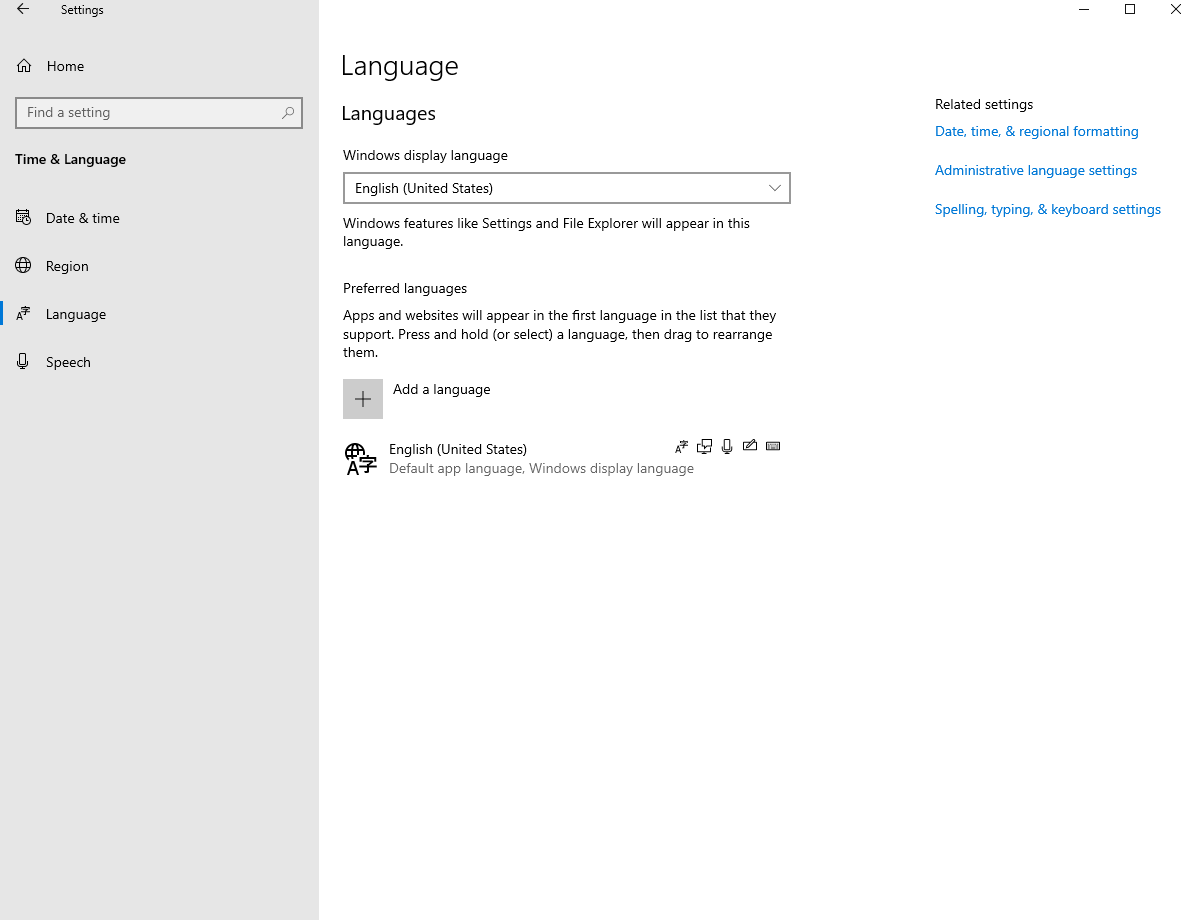
Task: Open Administrative language settings link
Action: point(1036,170)
